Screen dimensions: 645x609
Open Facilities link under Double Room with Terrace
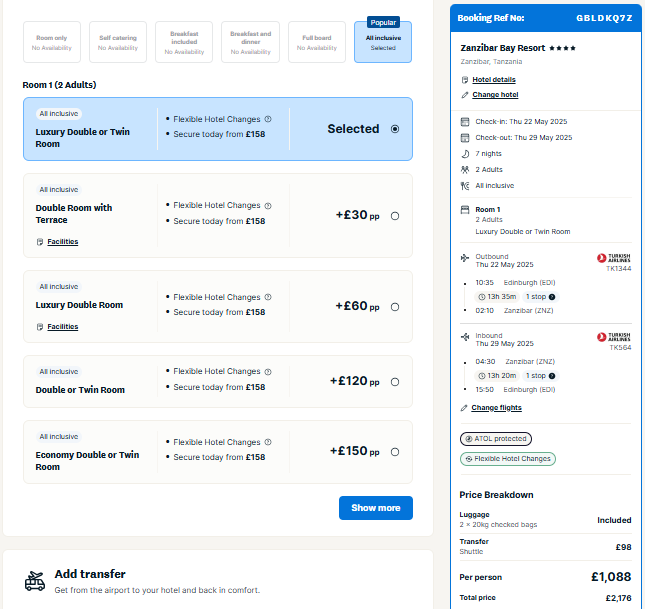(x=63, y=242)
